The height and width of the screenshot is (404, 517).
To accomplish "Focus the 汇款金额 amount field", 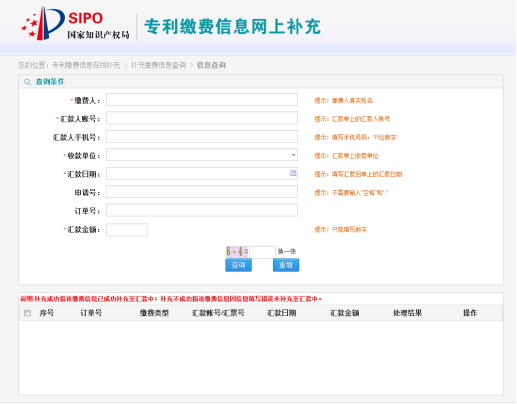I will coord(127,230).
